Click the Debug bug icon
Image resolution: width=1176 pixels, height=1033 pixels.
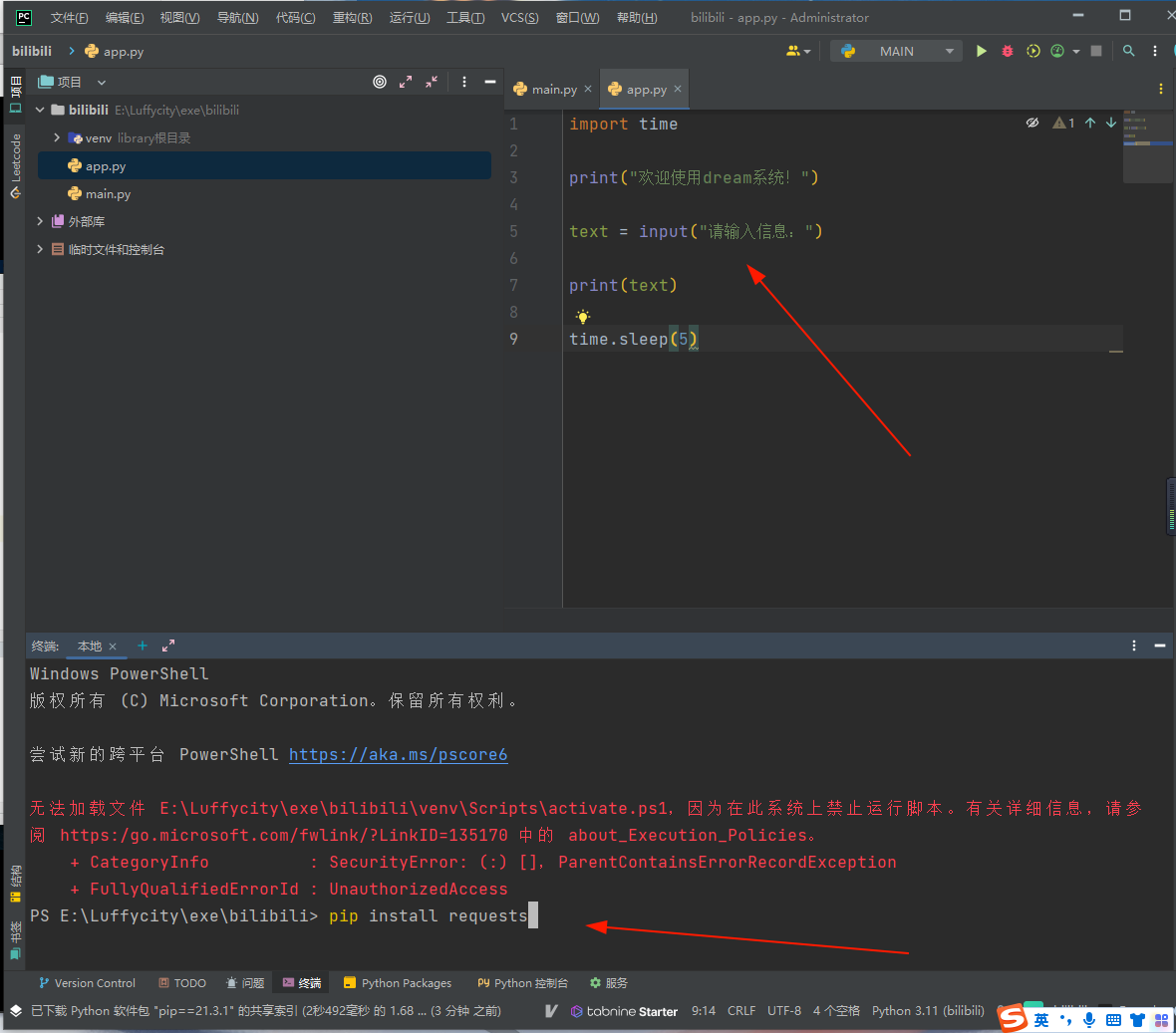coord(1008,51)
